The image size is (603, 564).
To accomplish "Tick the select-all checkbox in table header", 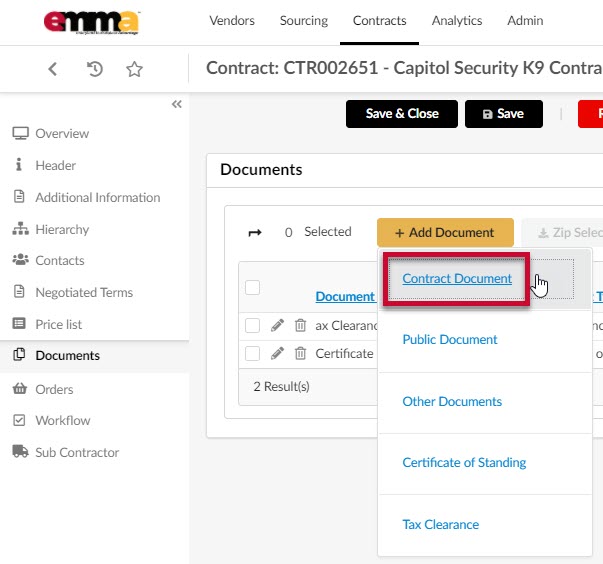I will coord(252,287).
